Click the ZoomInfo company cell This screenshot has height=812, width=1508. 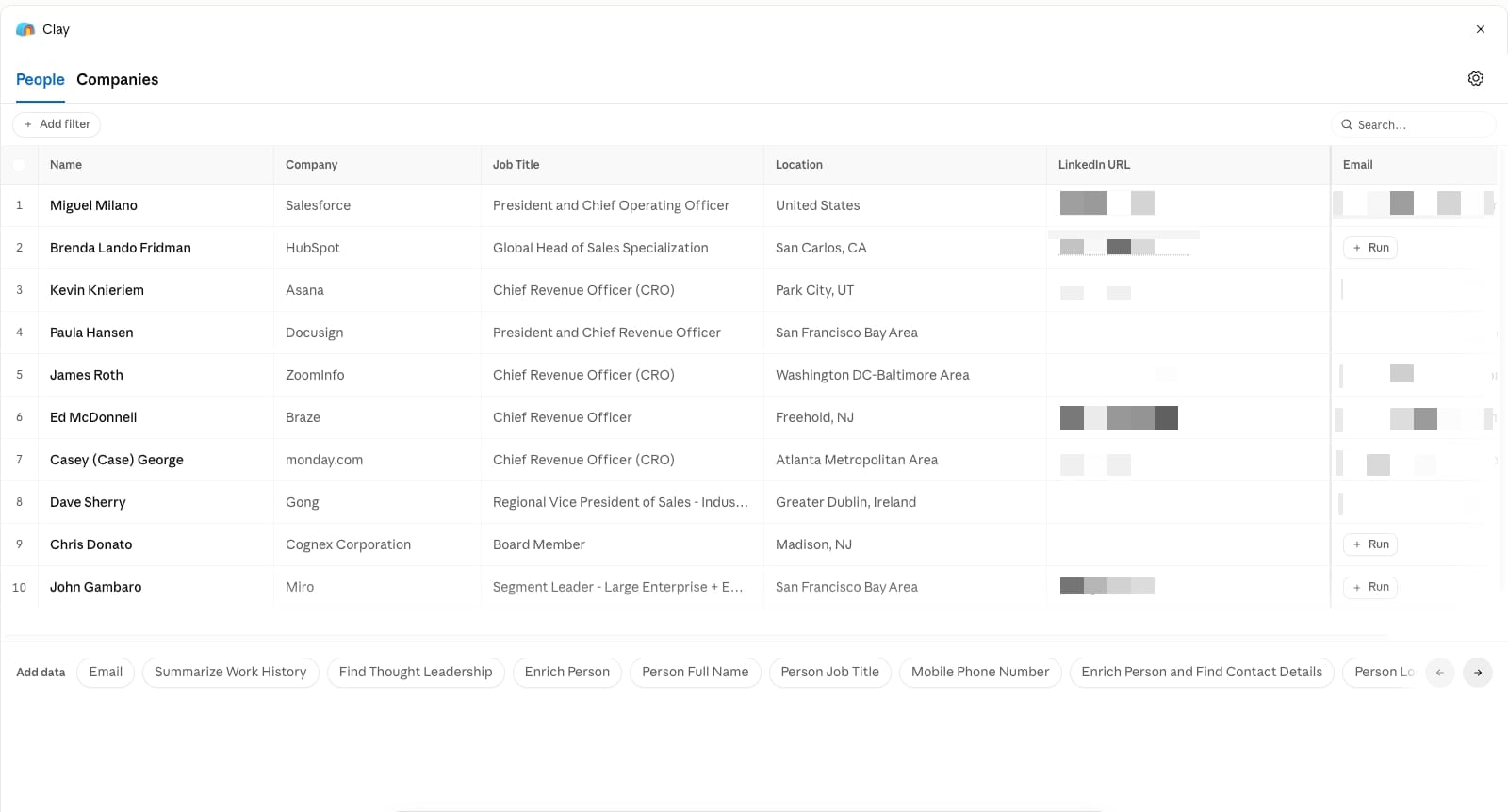point(377,375)
